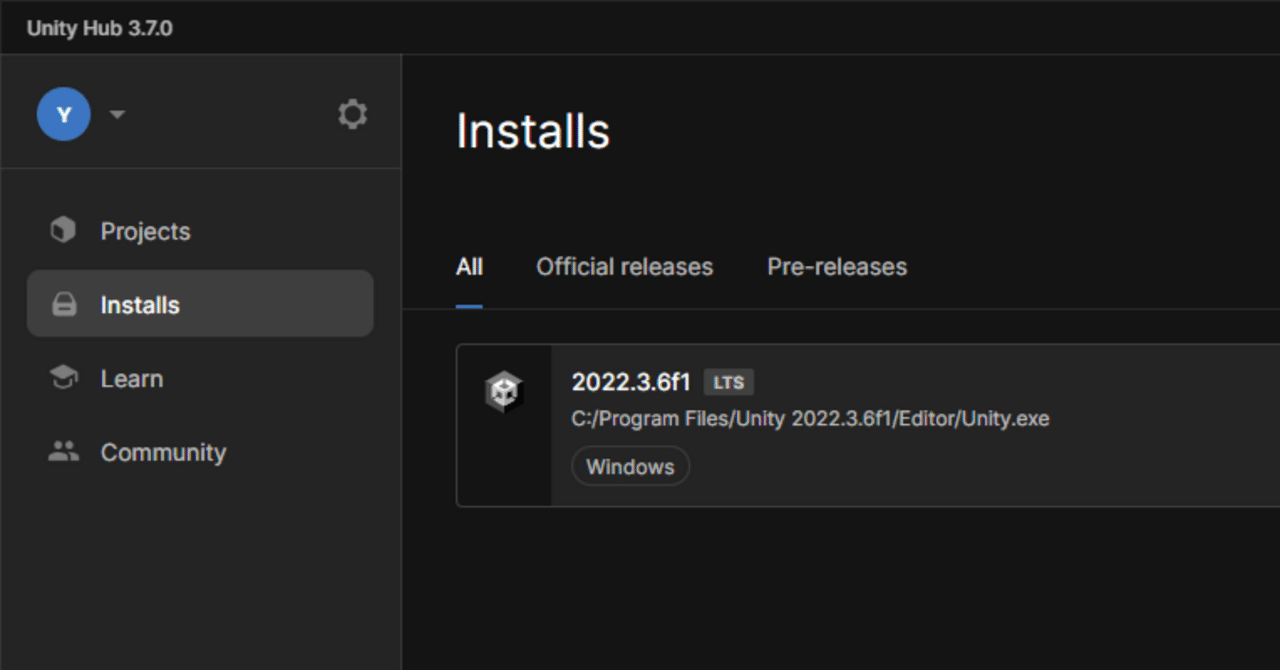This screenshot has width=1280, height=670.
Task: Select the Installs sidebar label
Action: click(x=140, y=305)
